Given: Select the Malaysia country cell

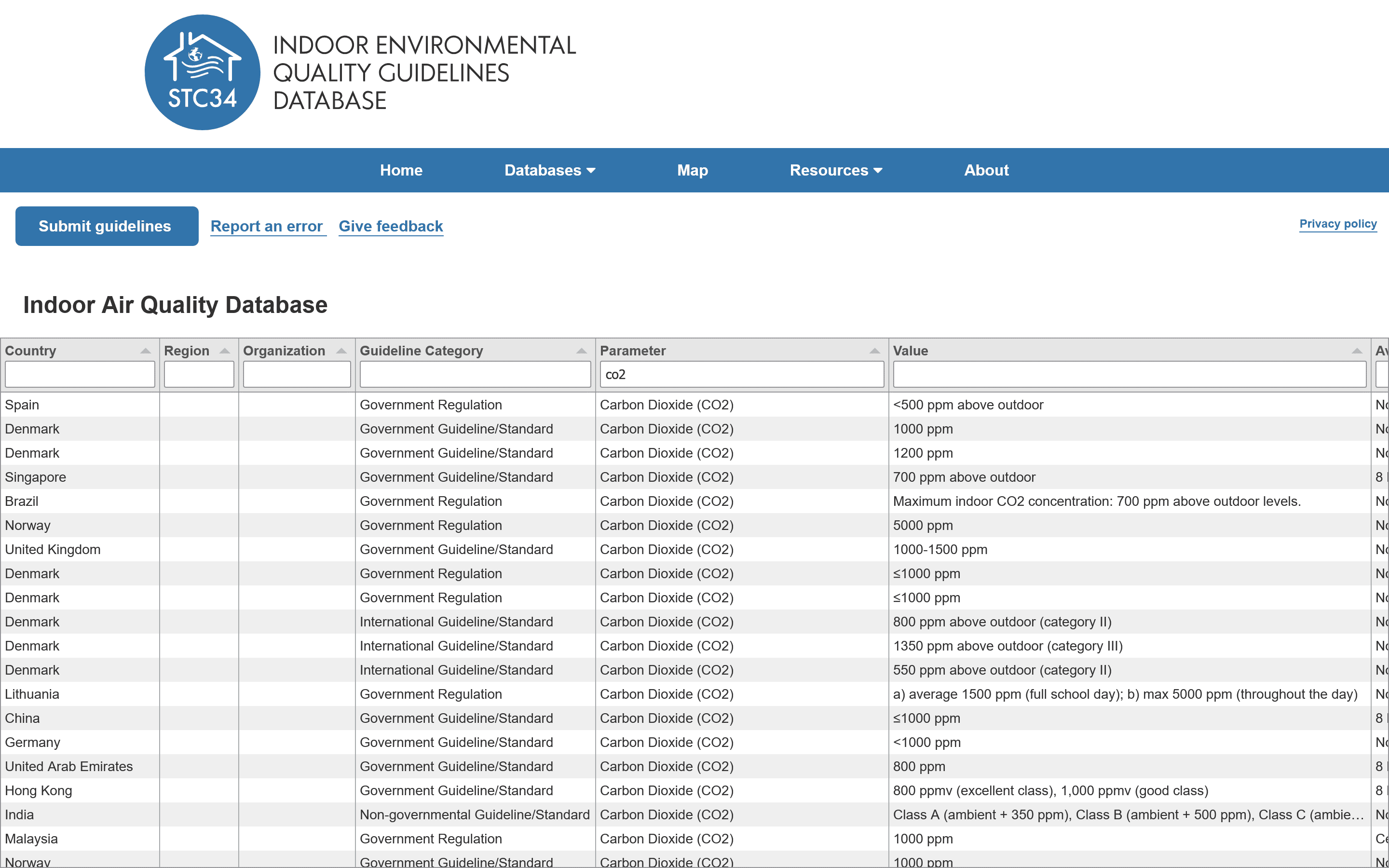Looking at the screenshot, I should (x=80, y=839).
